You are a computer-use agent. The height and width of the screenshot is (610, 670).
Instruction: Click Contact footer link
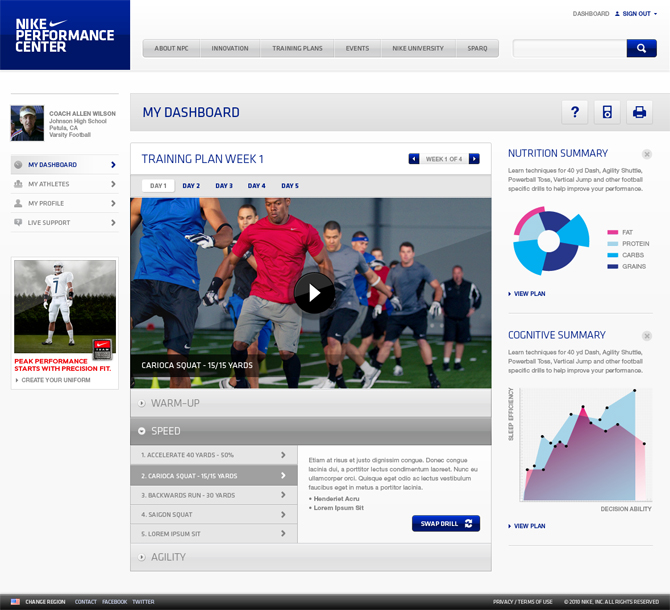point(86,602)
